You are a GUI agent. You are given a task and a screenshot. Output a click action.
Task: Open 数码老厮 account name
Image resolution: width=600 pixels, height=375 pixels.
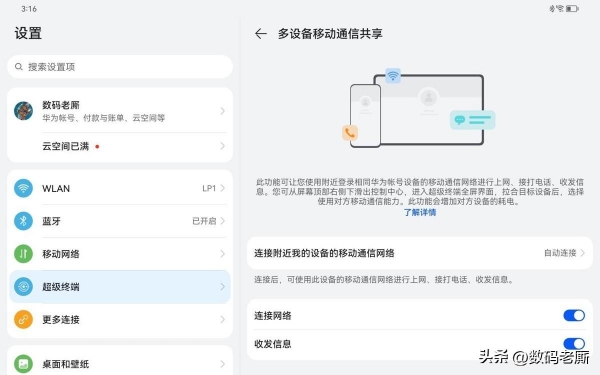(61, 105)
